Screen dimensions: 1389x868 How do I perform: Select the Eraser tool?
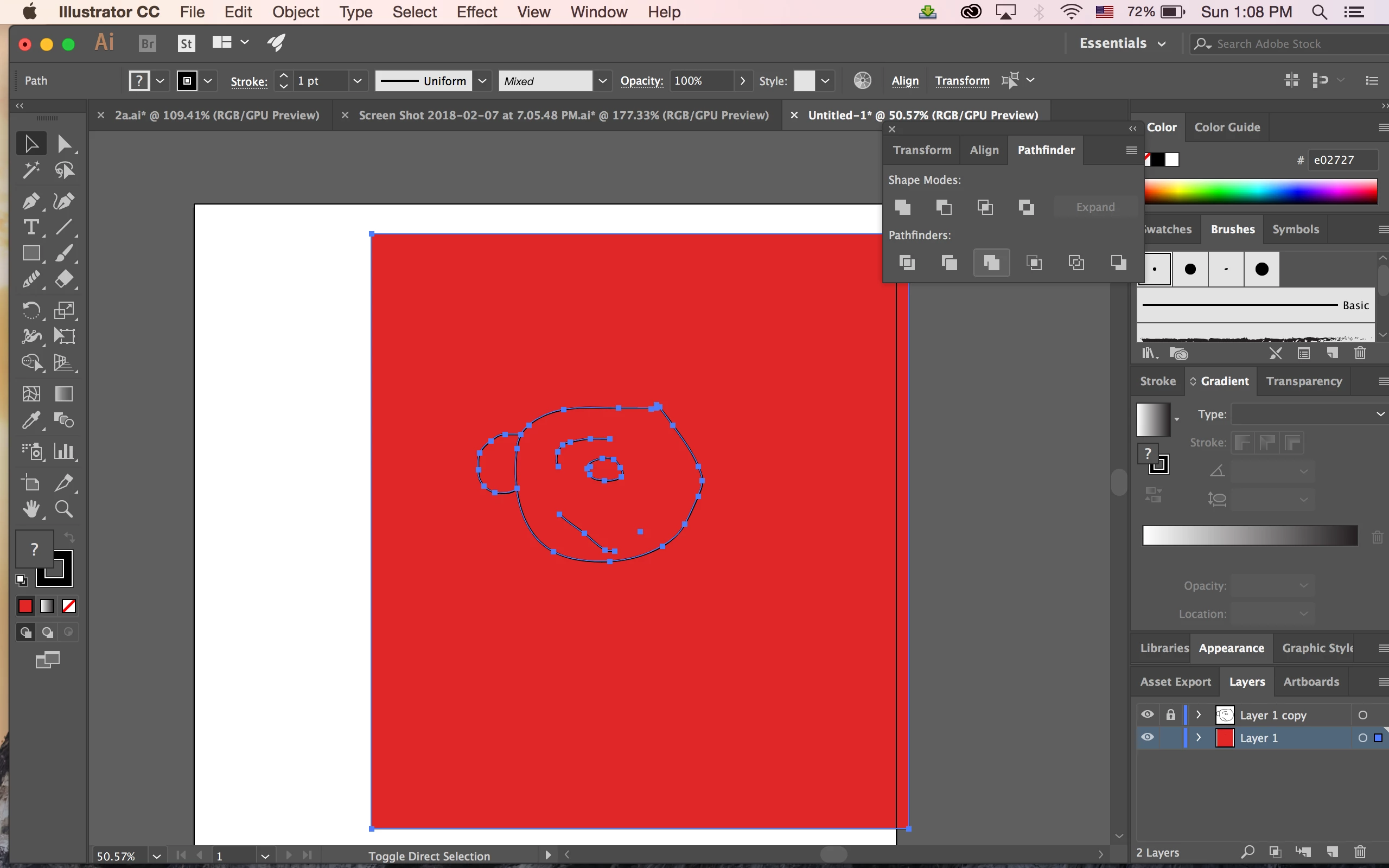pos(63,279)
